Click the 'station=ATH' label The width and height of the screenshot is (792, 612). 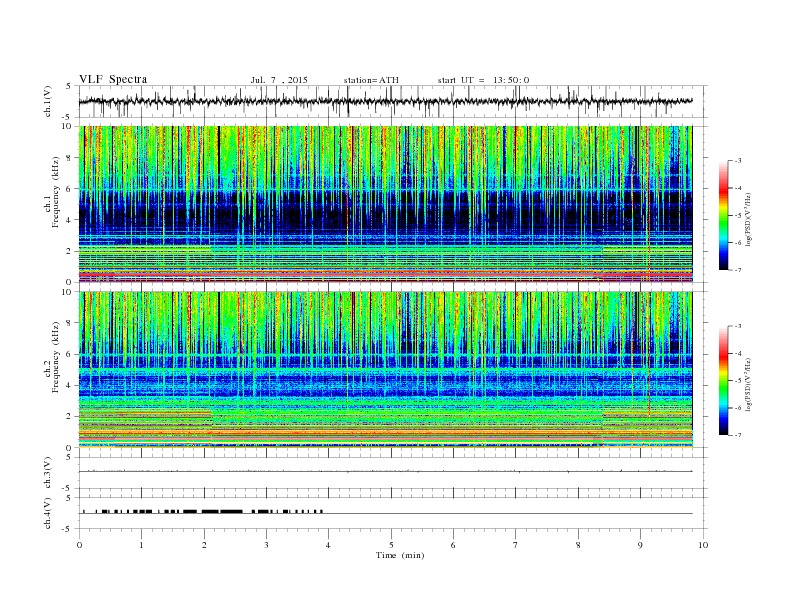(371, 80)
